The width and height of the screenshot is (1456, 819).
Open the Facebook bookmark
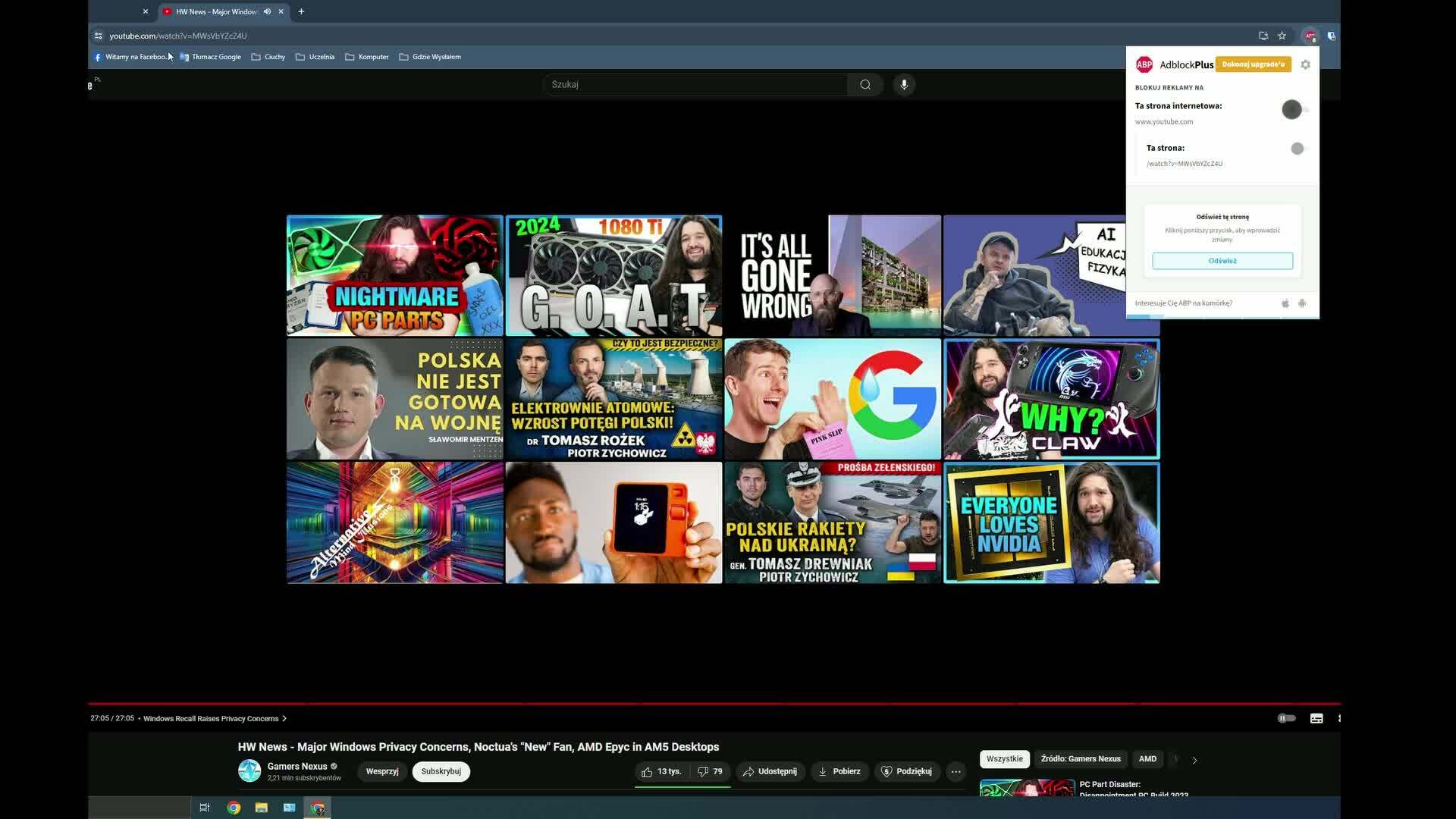point(130,57)
